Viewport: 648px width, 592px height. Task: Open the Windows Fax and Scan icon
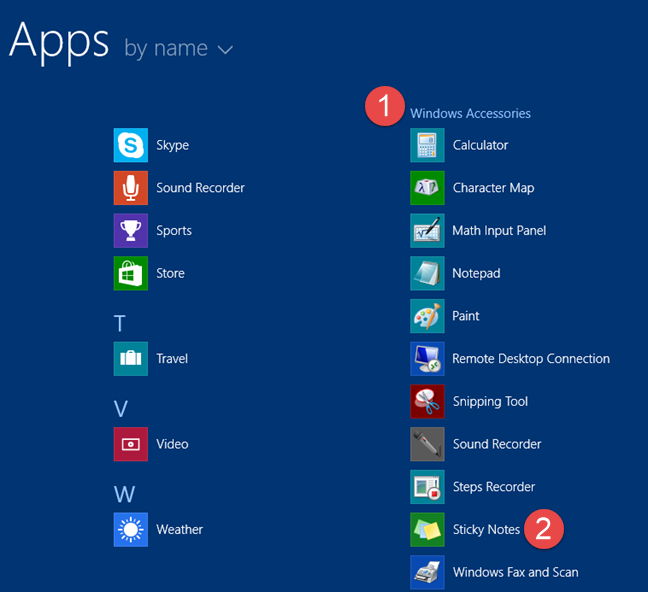click(427, 572)
